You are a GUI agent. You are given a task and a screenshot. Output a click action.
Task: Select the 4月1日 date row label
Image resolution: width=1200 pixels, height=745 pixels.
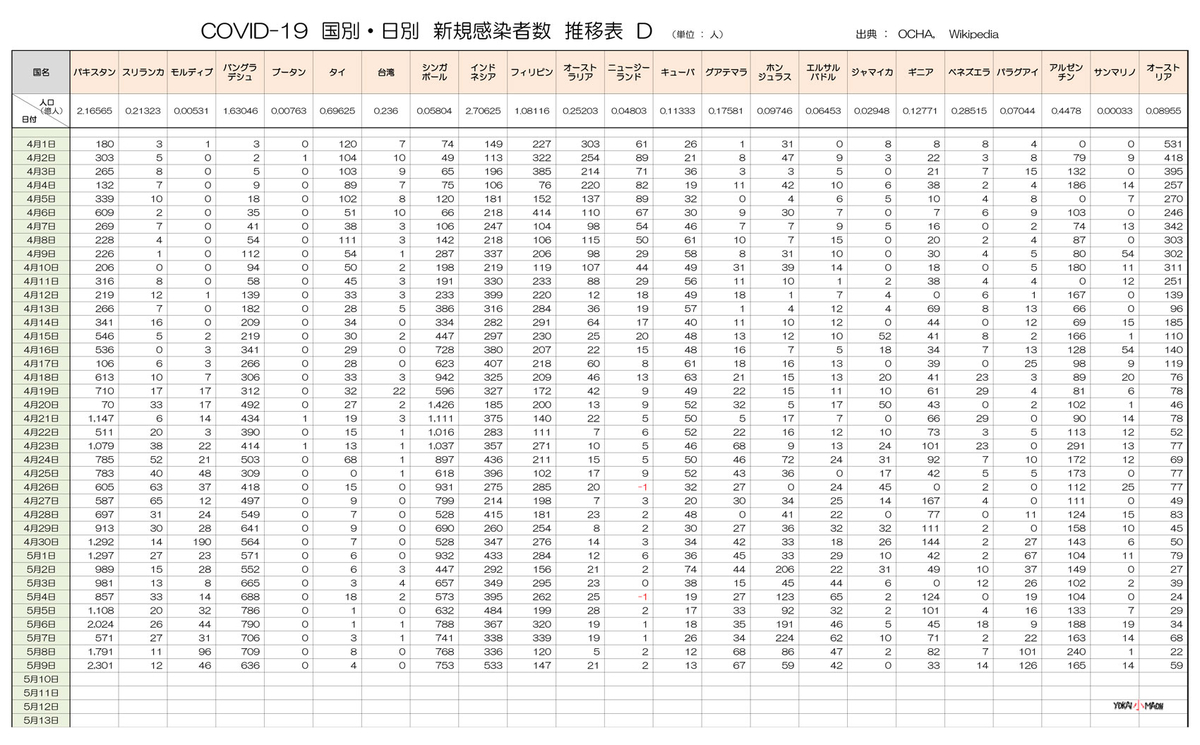[42, 144]
